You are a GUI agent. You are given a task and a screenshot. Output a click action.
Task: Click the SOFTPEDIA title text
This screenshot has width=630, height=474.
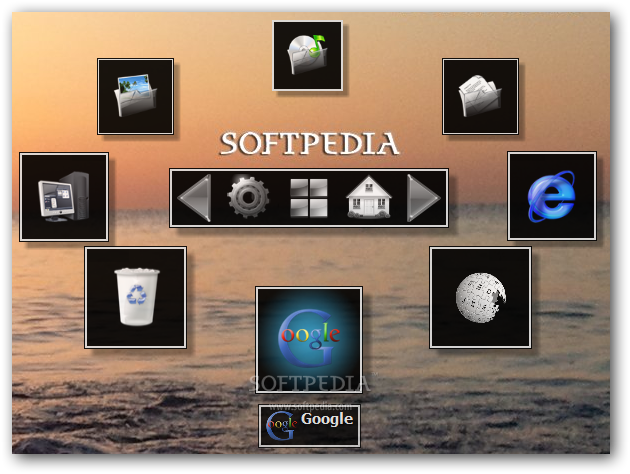coord(309,143)
